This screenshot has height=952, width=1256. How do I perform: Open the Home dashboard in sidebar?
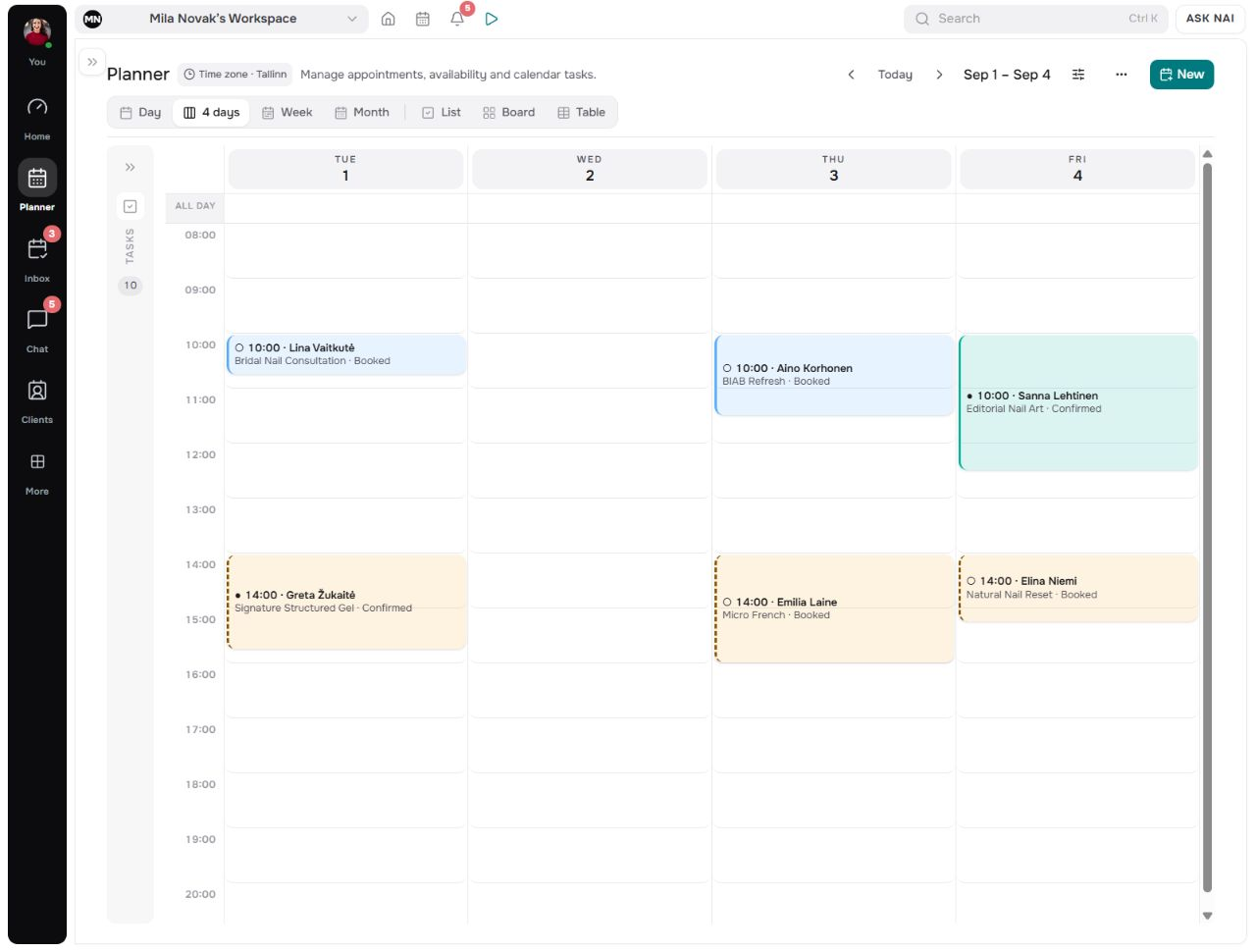[x=37, y=118]
